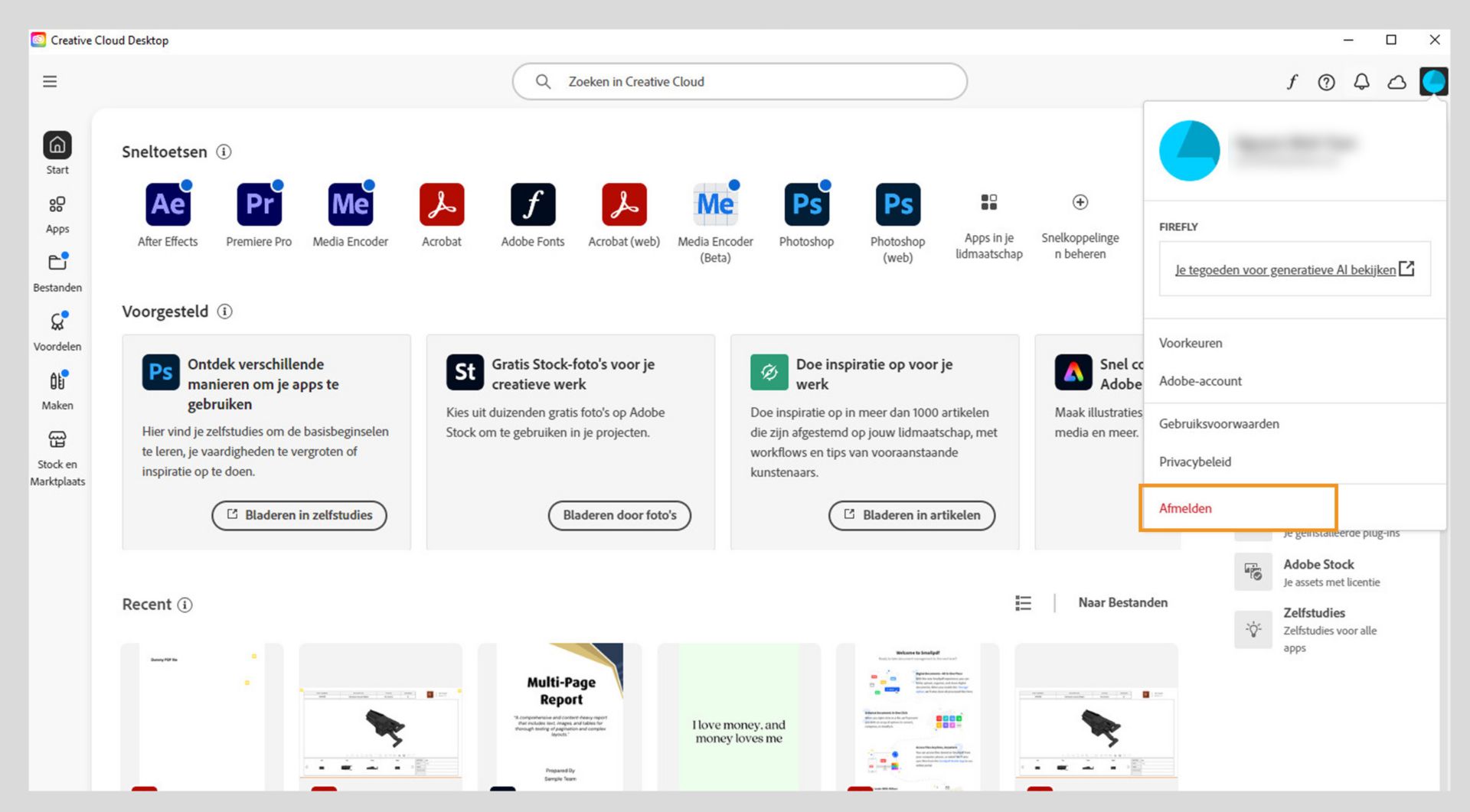Image resolution: width=1470 pixels, height=812 pixels.
Task: Open the Acrobat desktop app shortcut
Action: tap(442, 204)
